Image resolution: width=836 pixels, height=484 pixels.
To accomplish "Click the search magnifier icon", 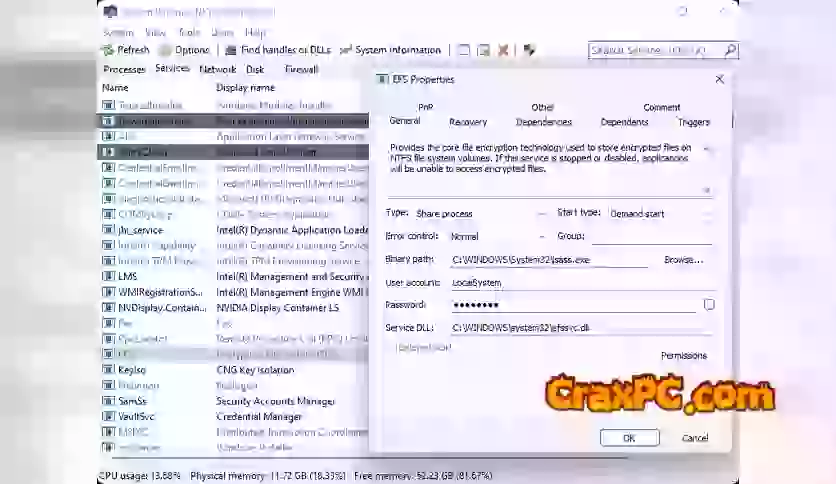I will click(x=730, y=50).
